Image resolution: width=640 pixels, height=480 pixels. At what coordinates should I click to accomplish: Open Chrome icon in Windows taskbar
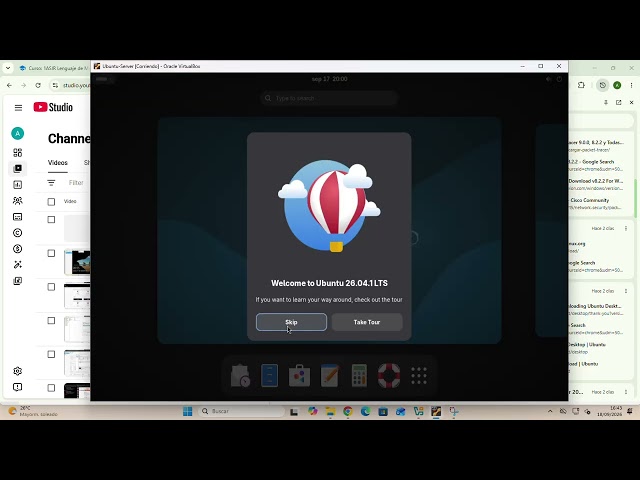348,411
